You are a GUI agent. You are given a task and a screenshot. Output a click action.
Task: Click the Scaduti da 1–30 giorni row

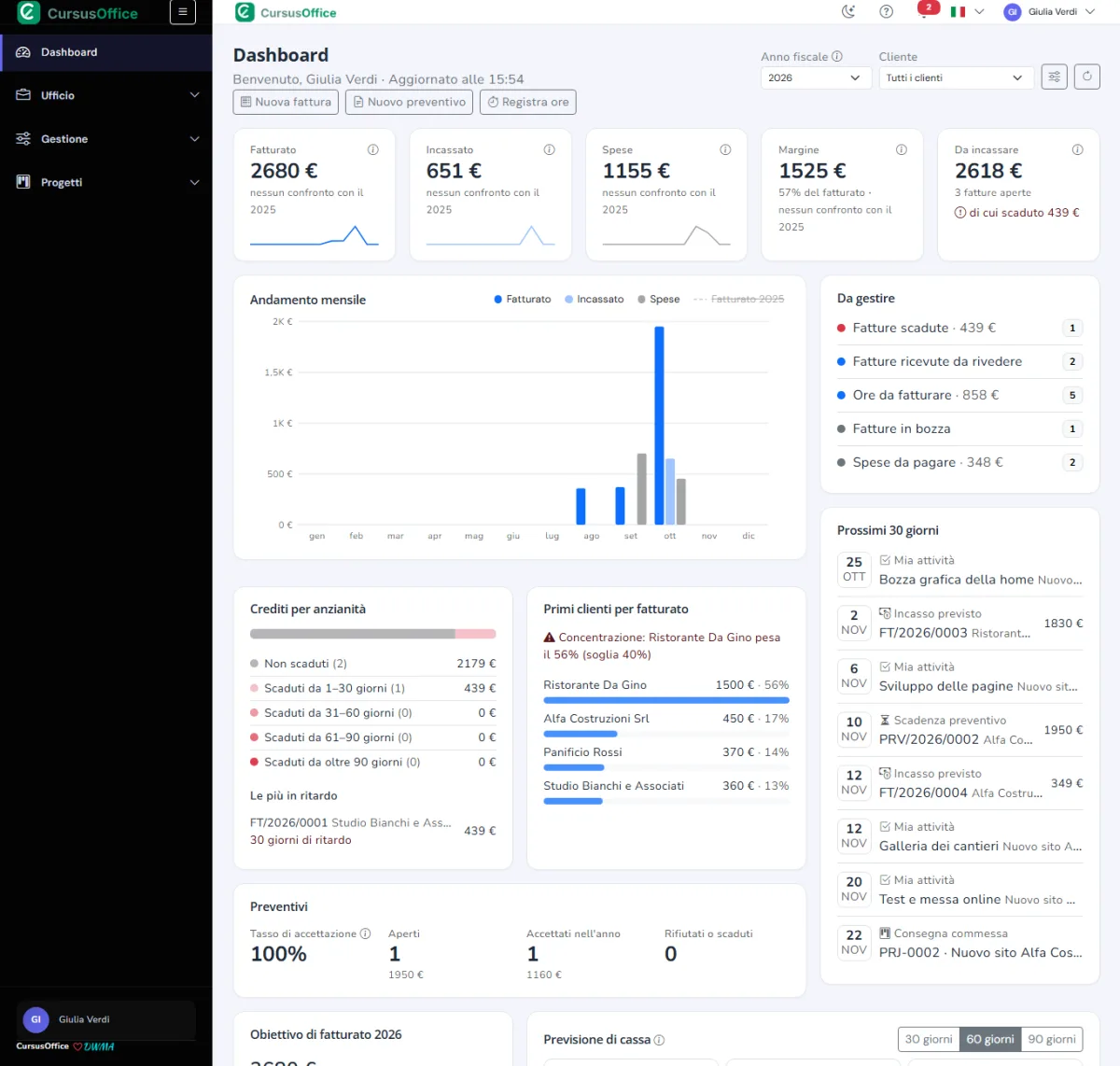(x=373, y=688)
